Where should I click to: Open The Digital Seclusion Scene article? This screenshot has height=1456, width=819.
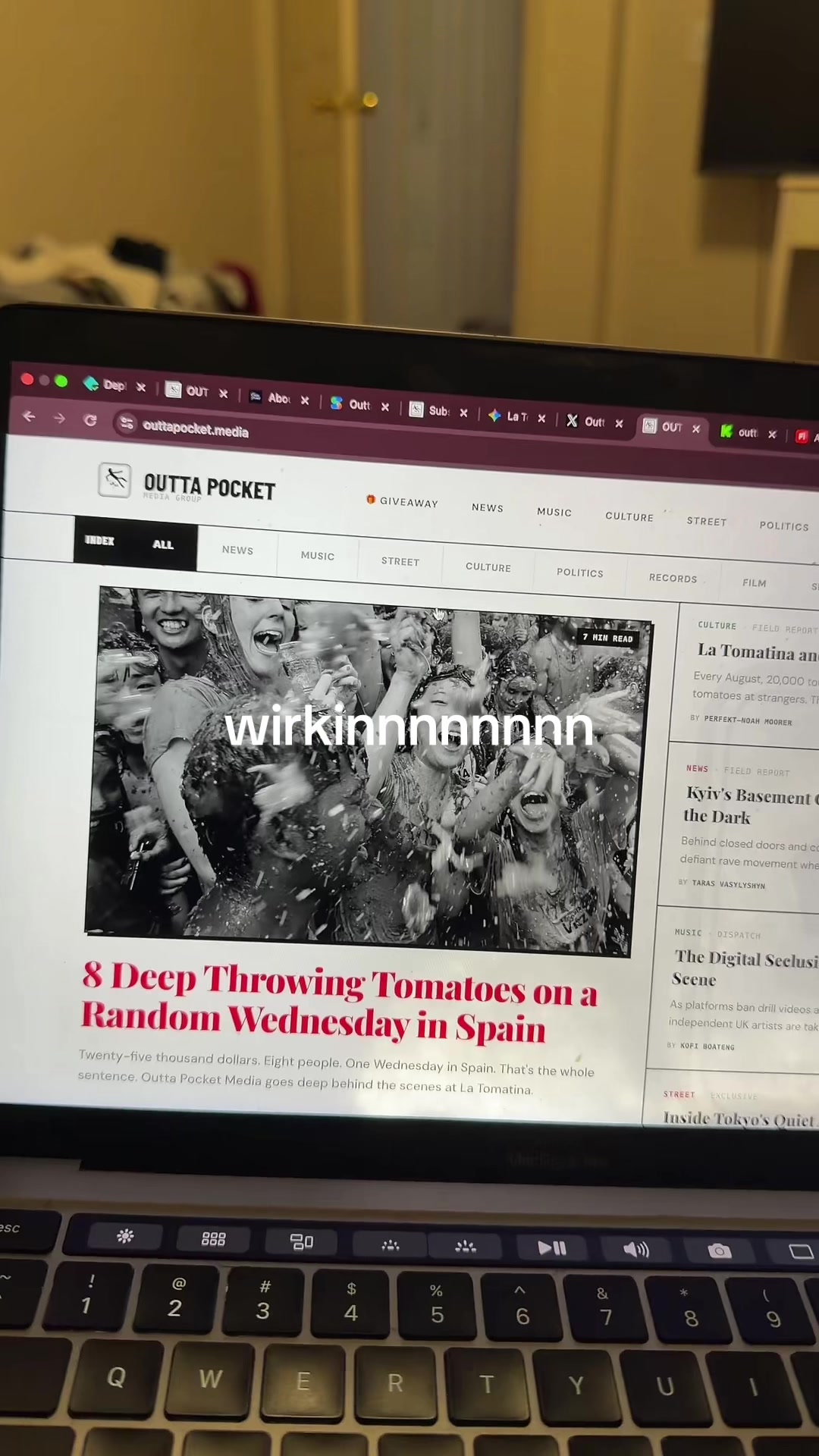point(745,968)
